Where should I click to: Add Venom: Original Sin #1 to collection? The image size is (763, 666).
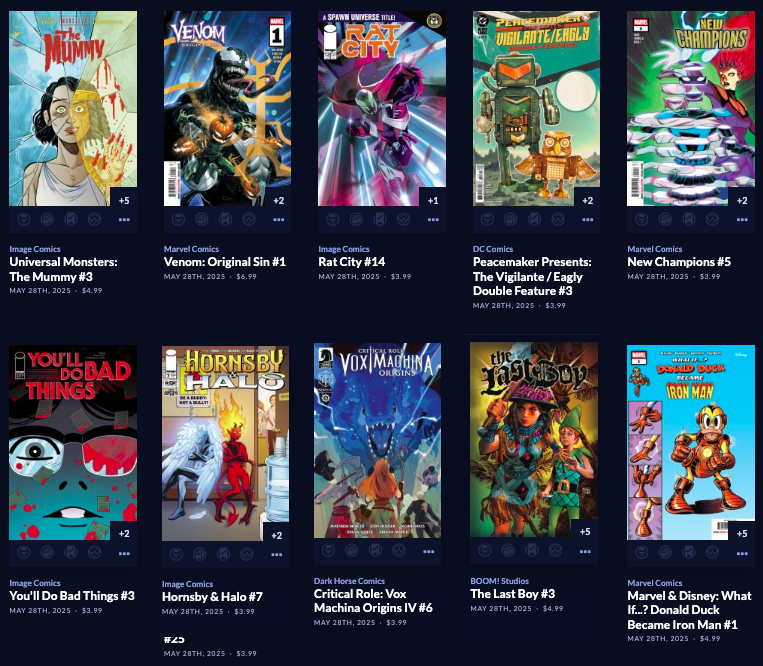(x=201, y=219)
